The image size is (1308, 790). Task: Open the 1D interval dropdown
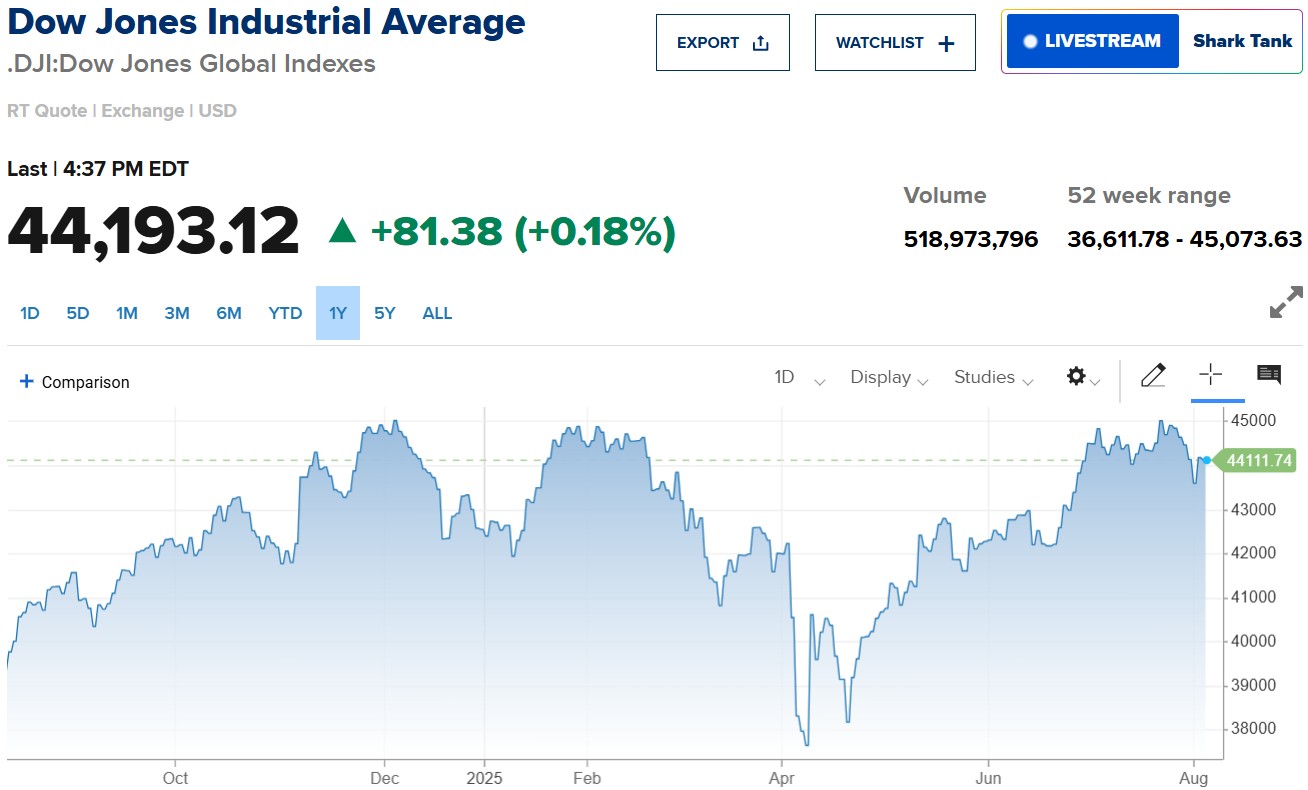(799, 377)
